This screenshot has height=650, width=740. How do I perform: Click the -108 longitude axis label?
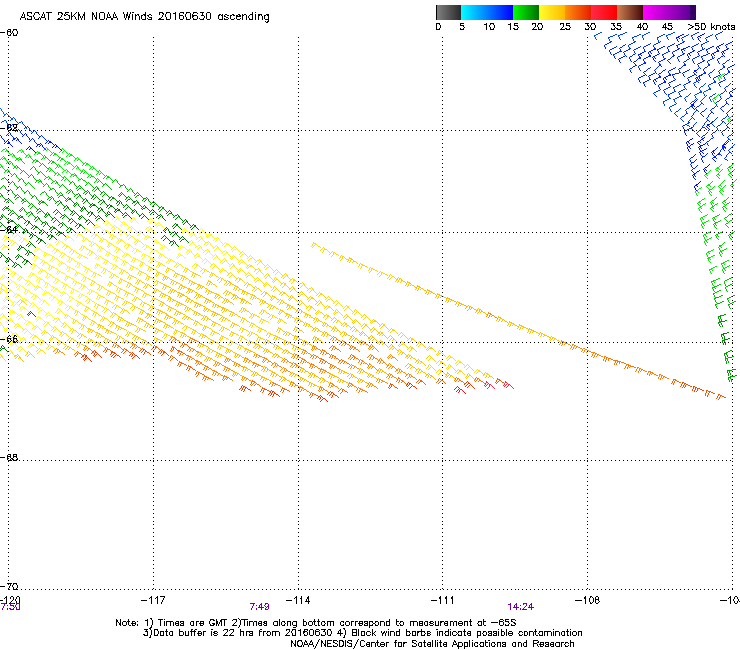click(x=587, y=600)
